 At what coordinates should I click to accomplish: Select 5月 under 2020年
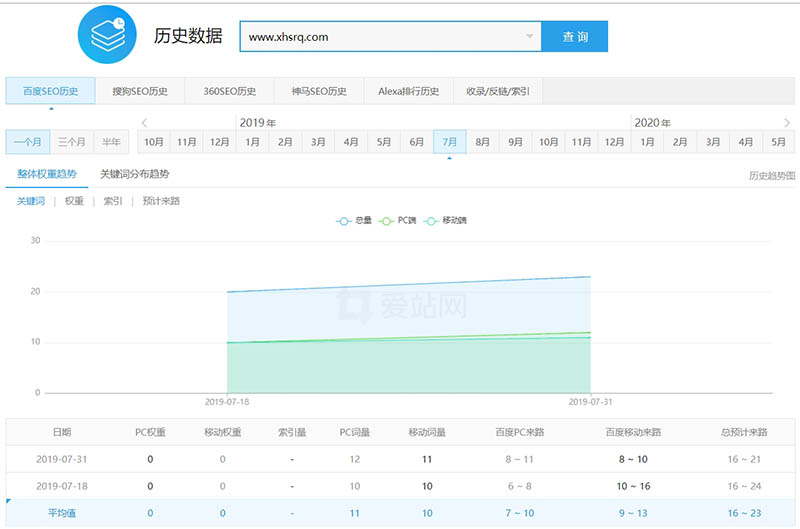point(779,142)
